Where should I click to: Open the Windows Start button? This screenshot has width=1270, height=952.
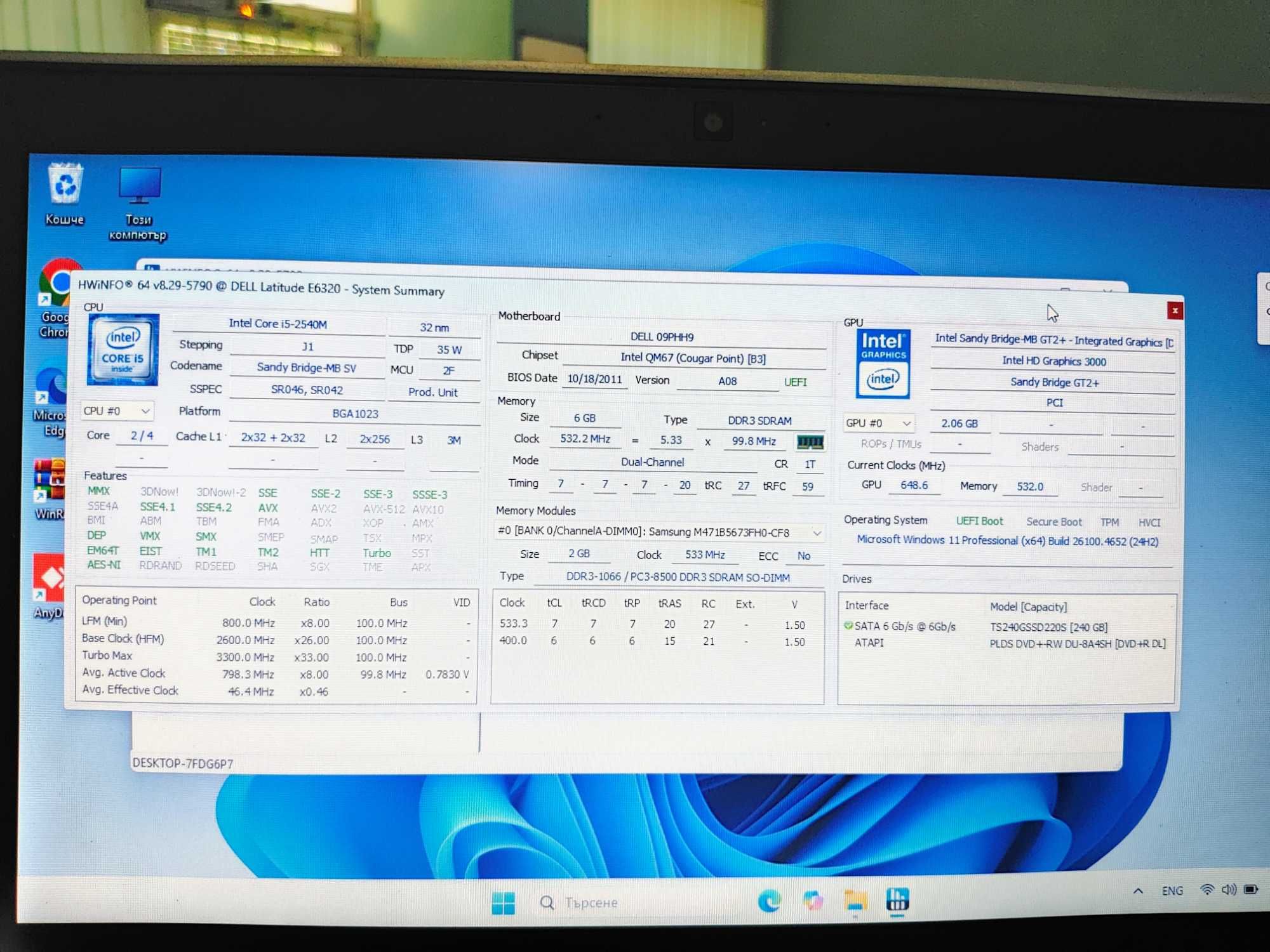point(504,902)
